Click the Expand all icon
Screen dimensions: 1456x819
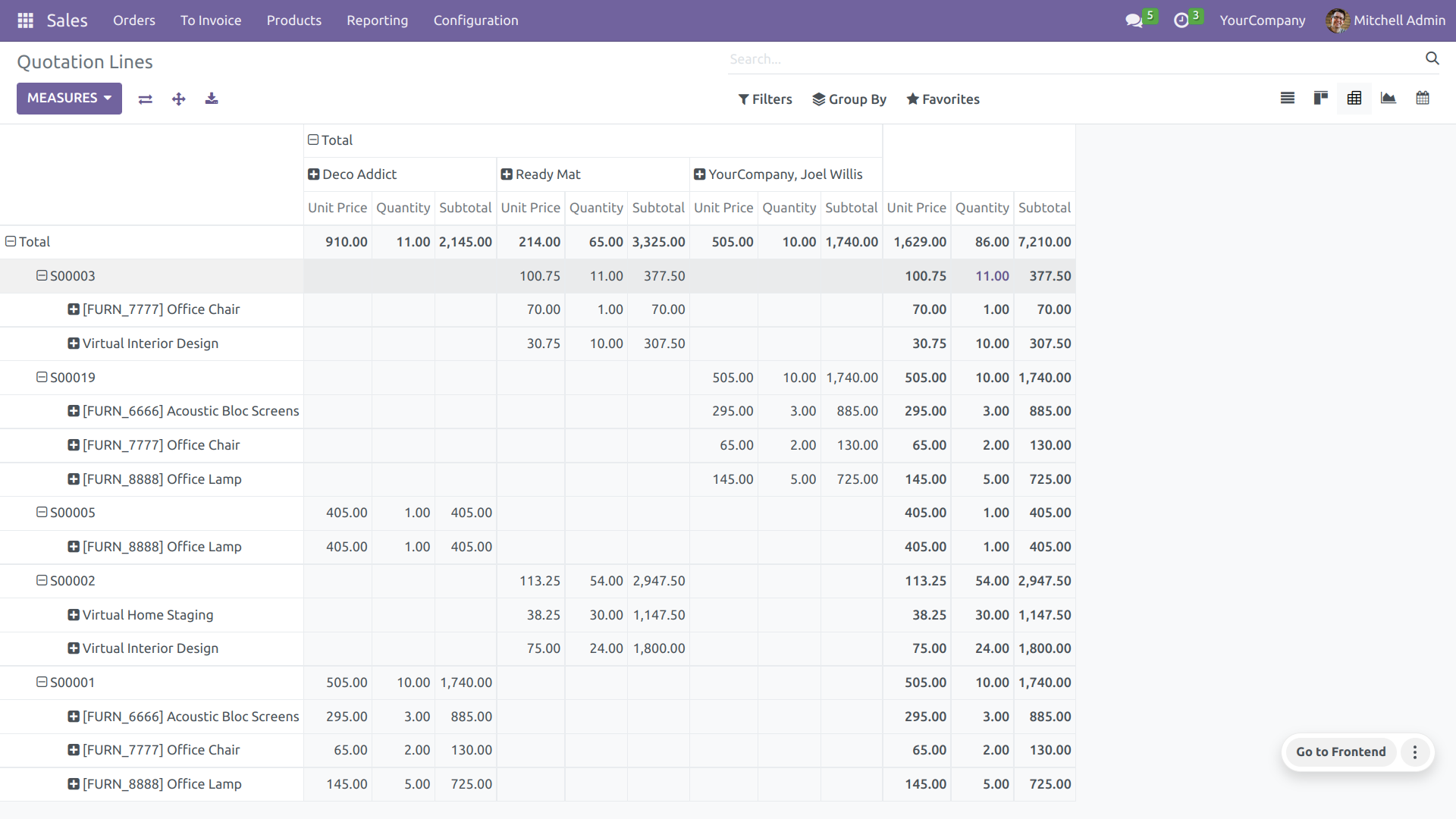tap(179, 99)
